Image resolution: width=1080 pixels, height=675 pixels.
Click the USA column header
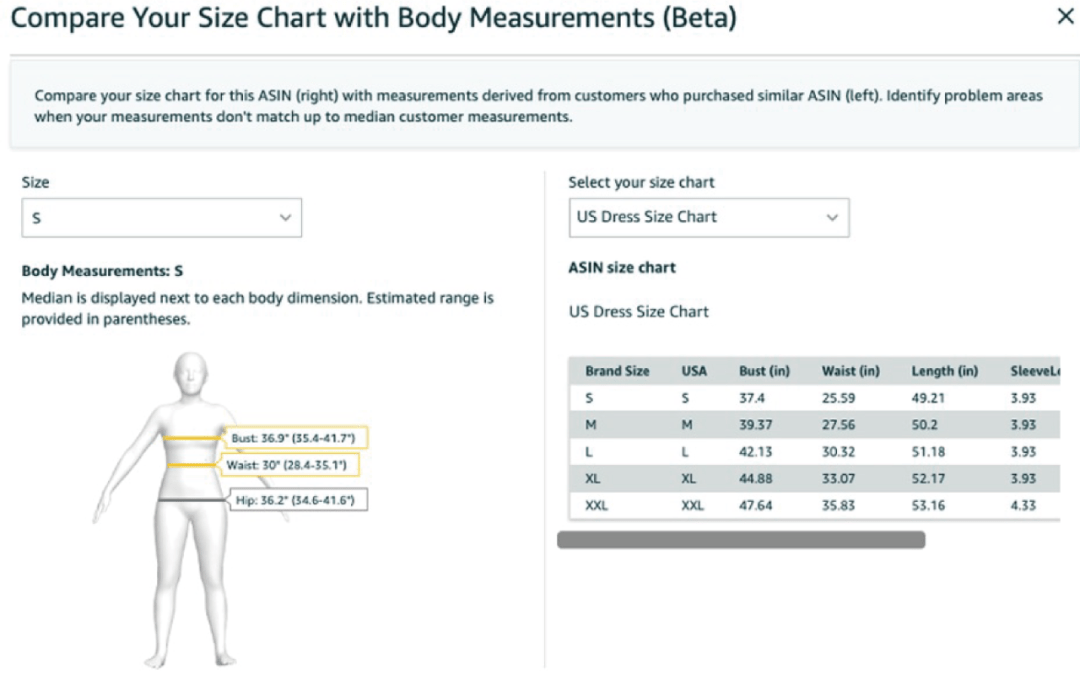pos(694,371)
